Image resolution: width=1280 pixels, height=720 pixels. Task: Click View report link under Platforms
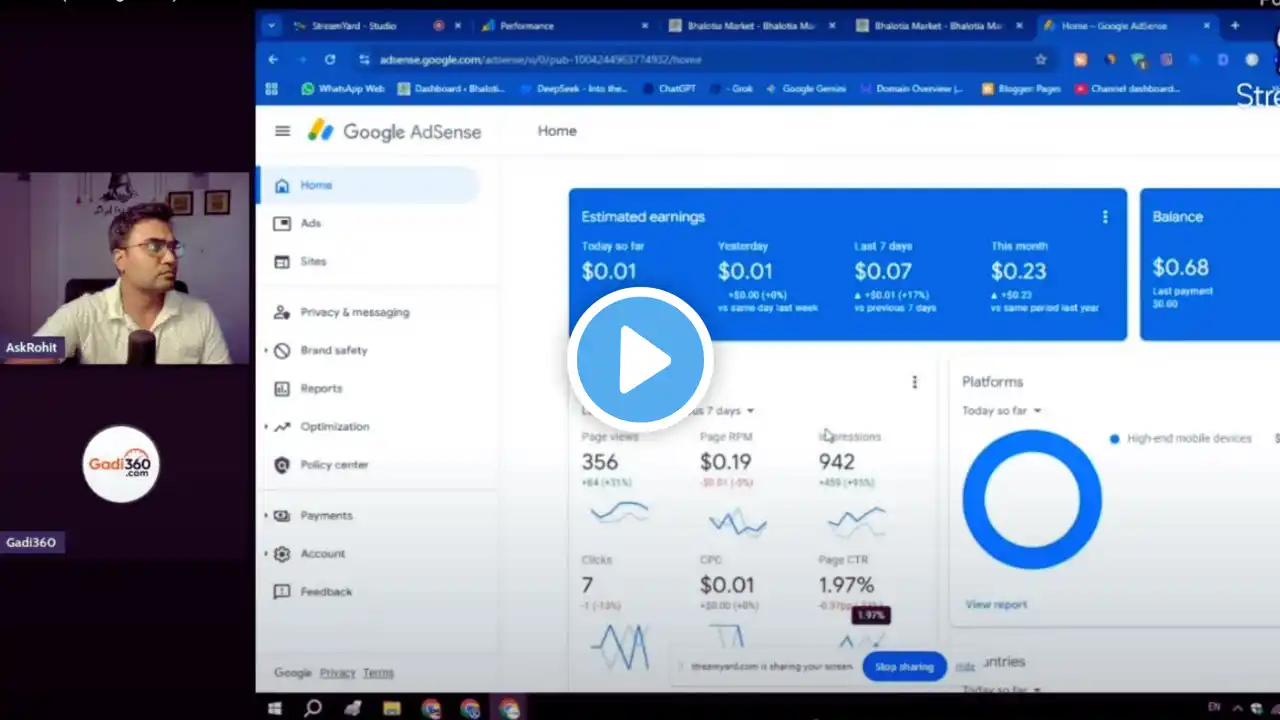tap(995, 605)
